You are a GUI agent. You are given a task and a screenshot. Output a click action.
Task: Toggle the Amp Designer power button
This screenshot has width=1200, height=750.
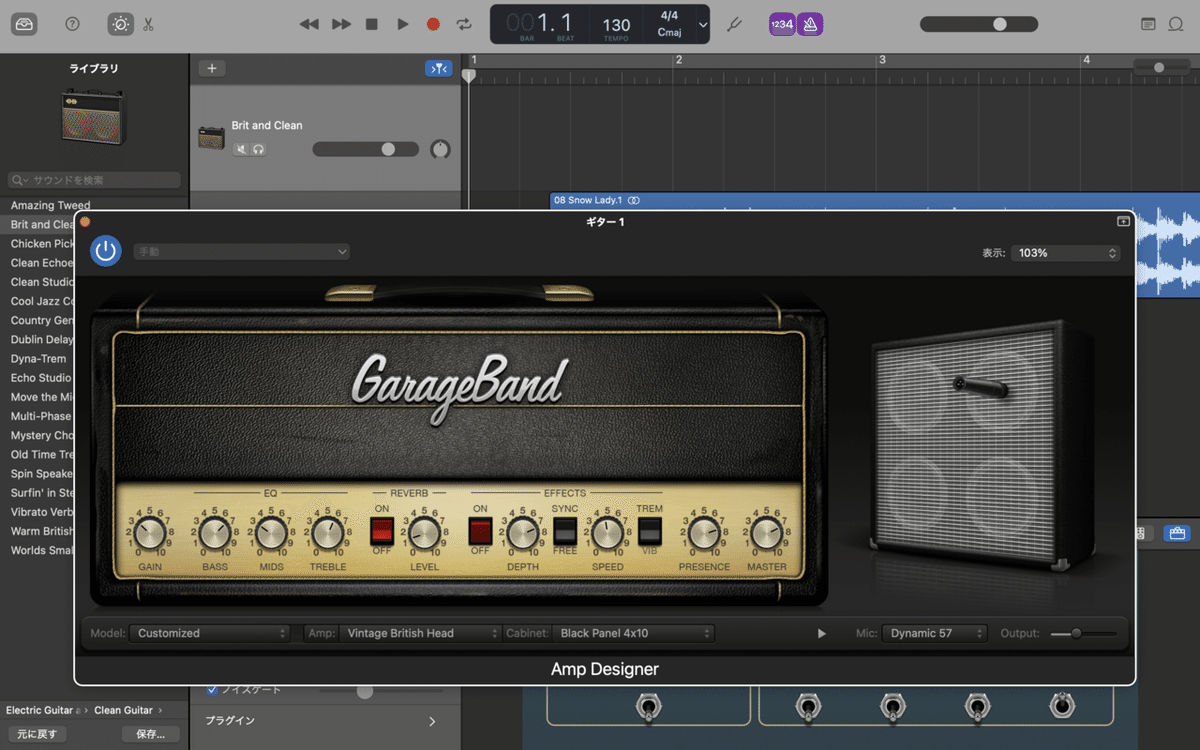pyautogui.click(x=106, y=251)
